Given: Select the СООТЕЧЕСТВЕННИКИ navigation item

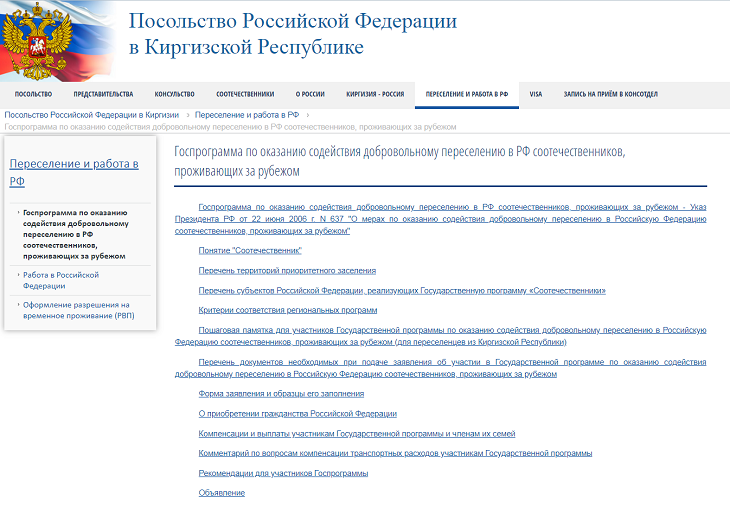Looking at the screenshot, I should pyautogui.click(x=244, y=94).
